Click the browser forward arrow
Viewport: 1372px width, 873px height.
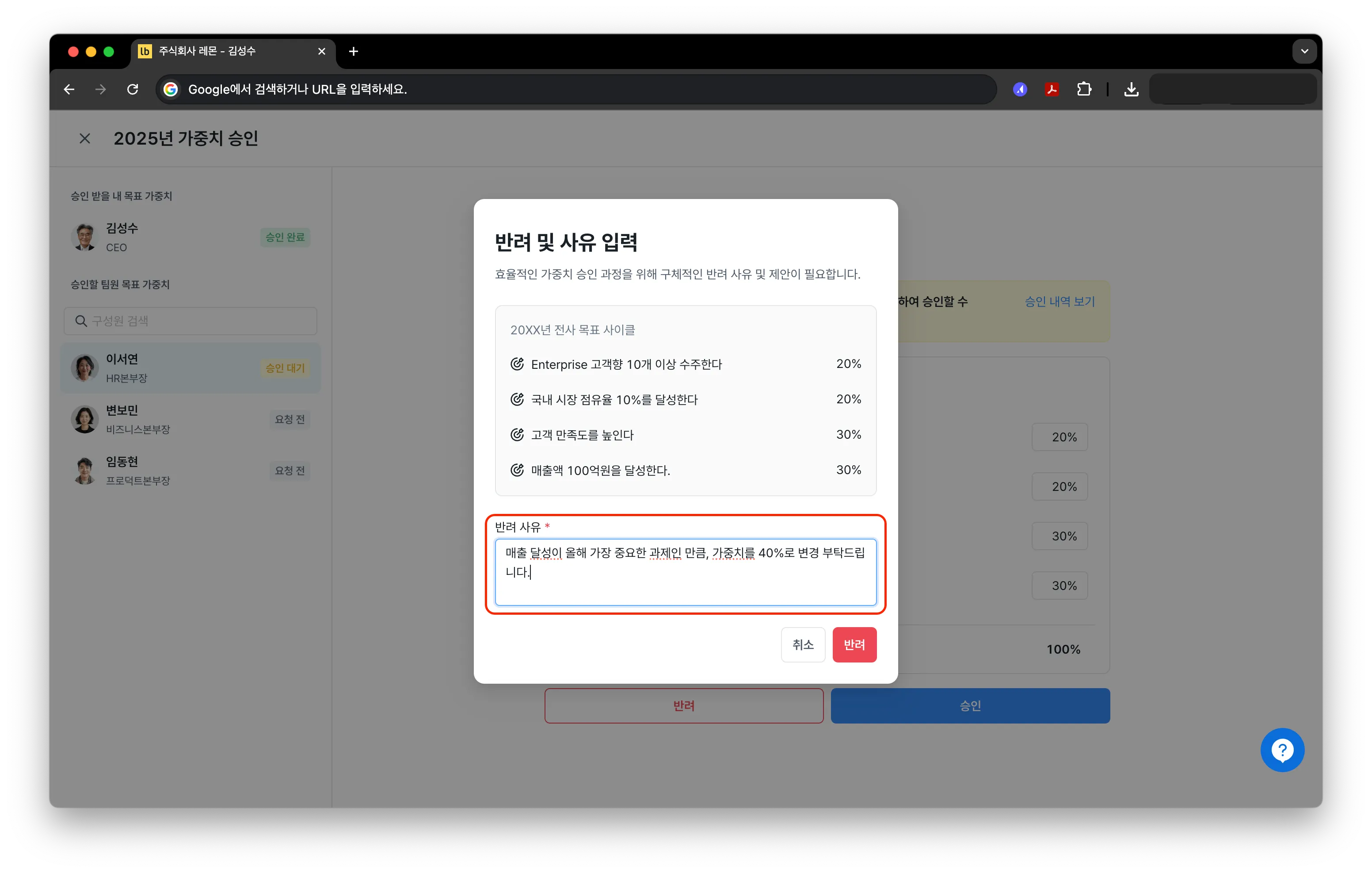(100, 89)
